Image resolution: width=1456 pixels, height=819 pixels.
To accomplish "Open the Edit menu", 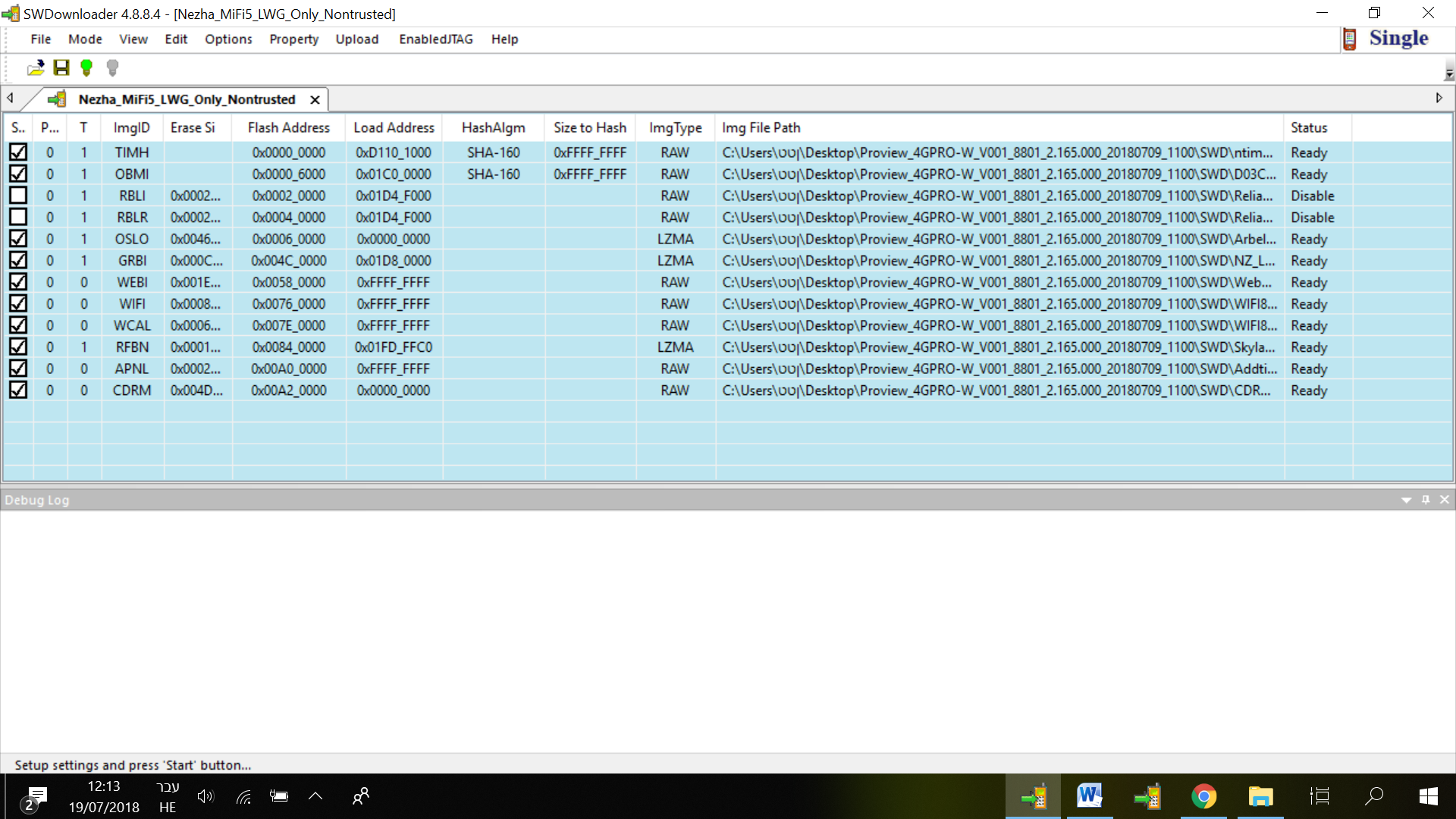I will (x=176, y=39).
